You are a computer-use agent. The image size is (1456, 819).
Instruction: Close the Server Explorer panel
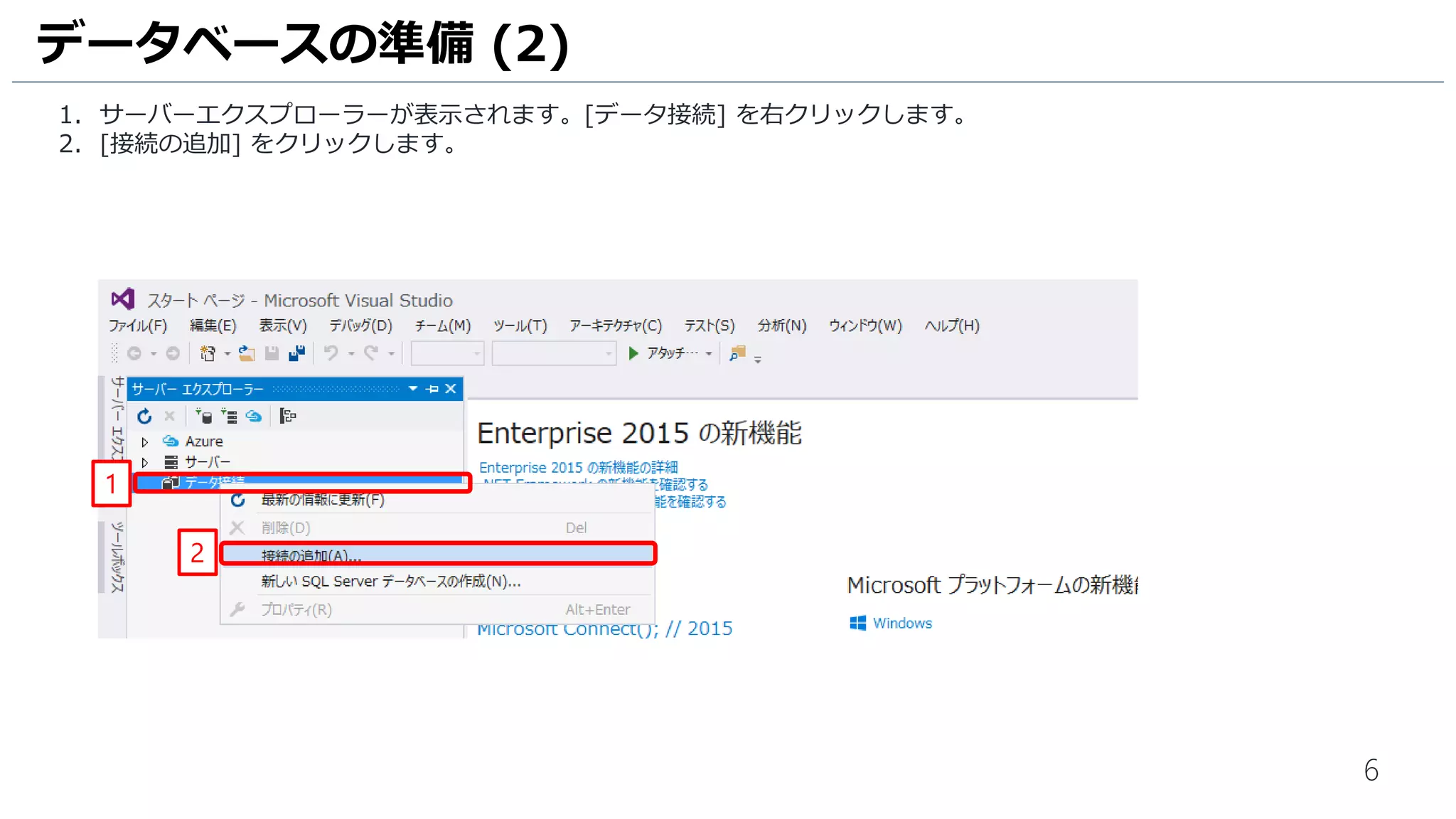(451, 389)
